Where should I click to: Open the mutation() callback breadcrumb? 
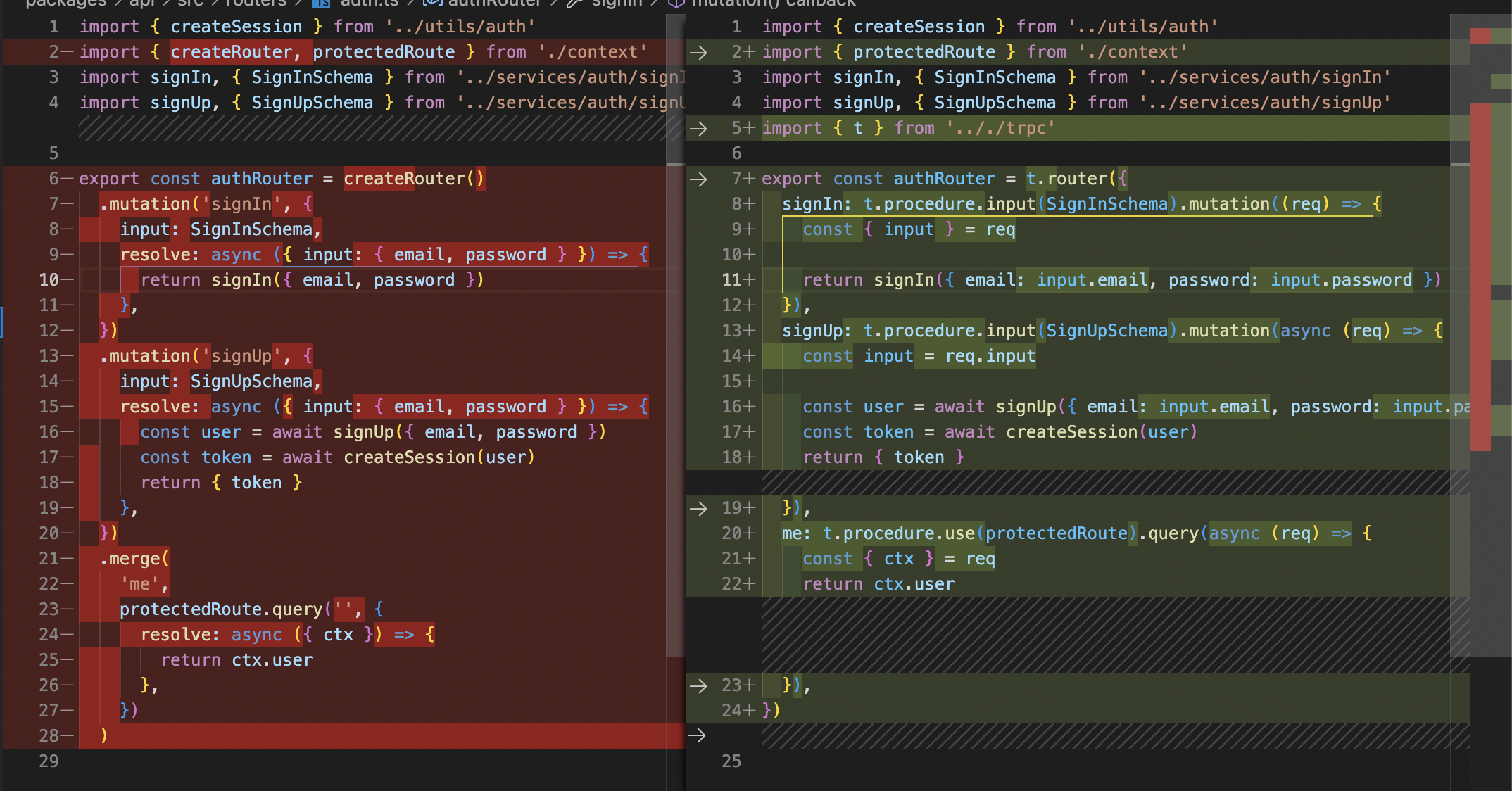coord(773,3)
